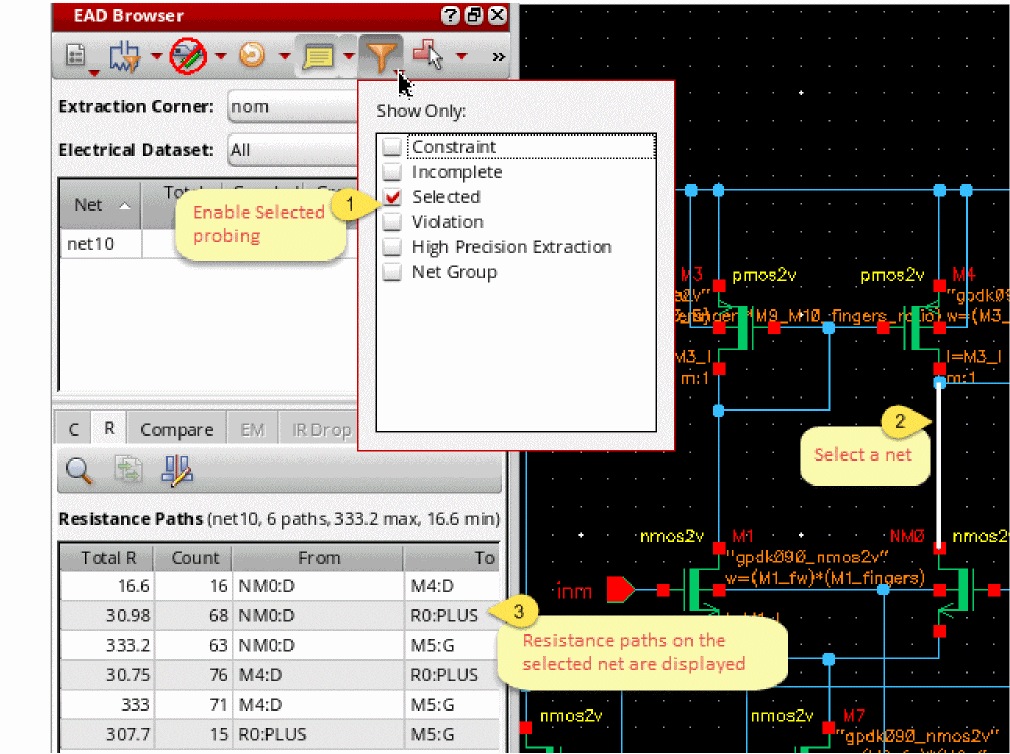Click the orange refresh arrow icon
This screenshot has width=1010, height=754.
(252, 57)
